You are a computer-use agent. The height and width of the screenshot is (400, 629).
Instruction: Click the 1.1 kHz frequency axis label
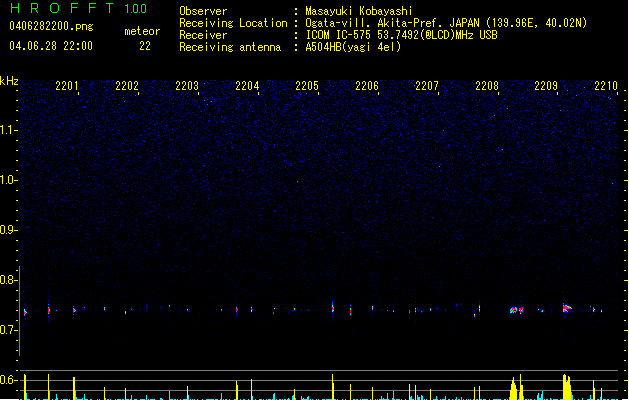click(8, 130)
